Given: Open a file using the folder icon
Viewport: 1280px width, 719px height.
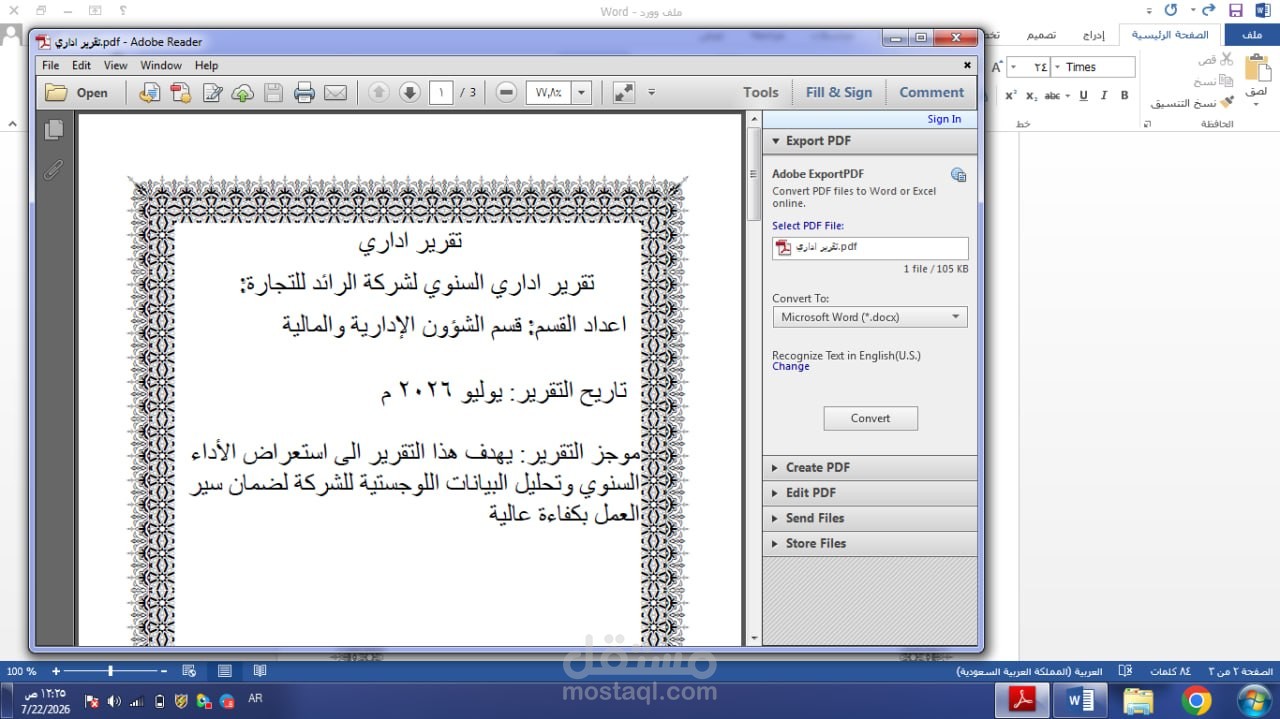Looking at the screenshot, I should (56, 93).
